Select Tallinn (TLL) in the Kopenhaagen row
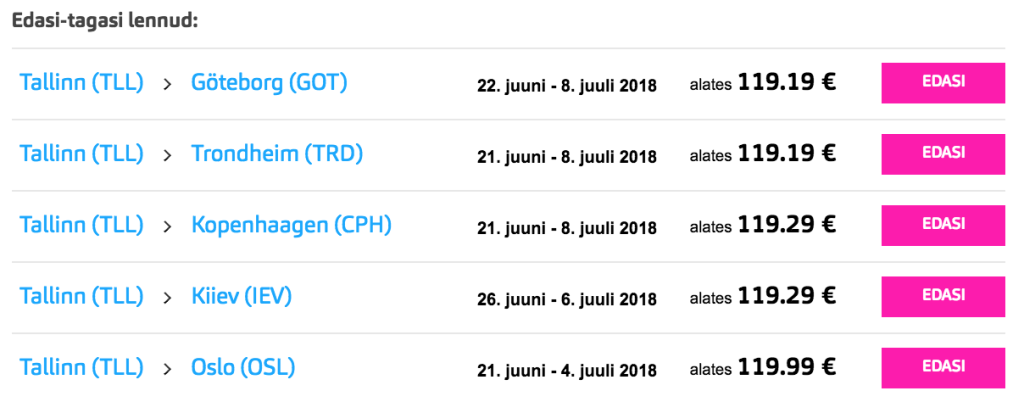Screen dimensions: 1024x402 [82, 225]
